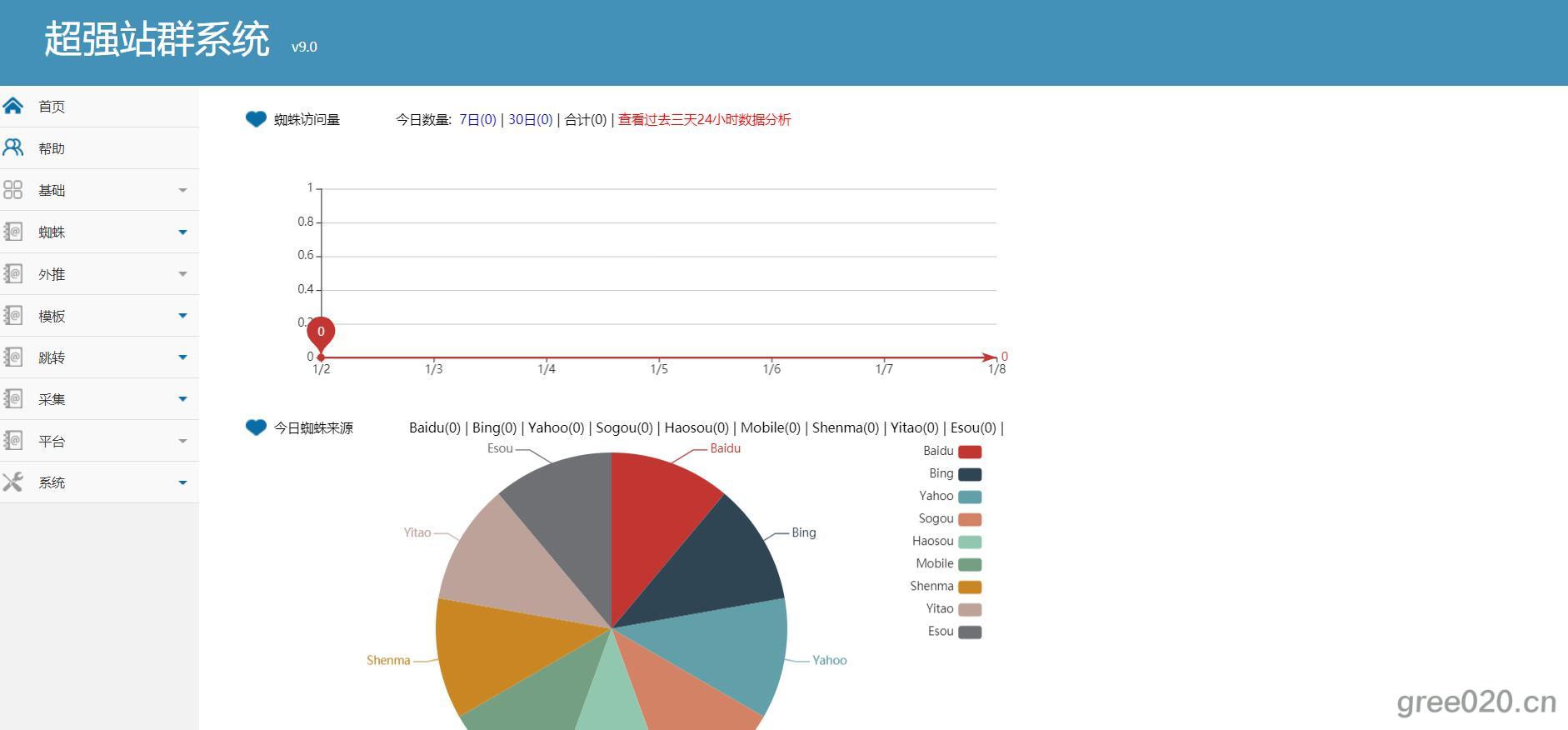This screenshot has height=730, width=1568.
Task: Click the notebook icon beside 模板
Action: [x=12, y=315]
